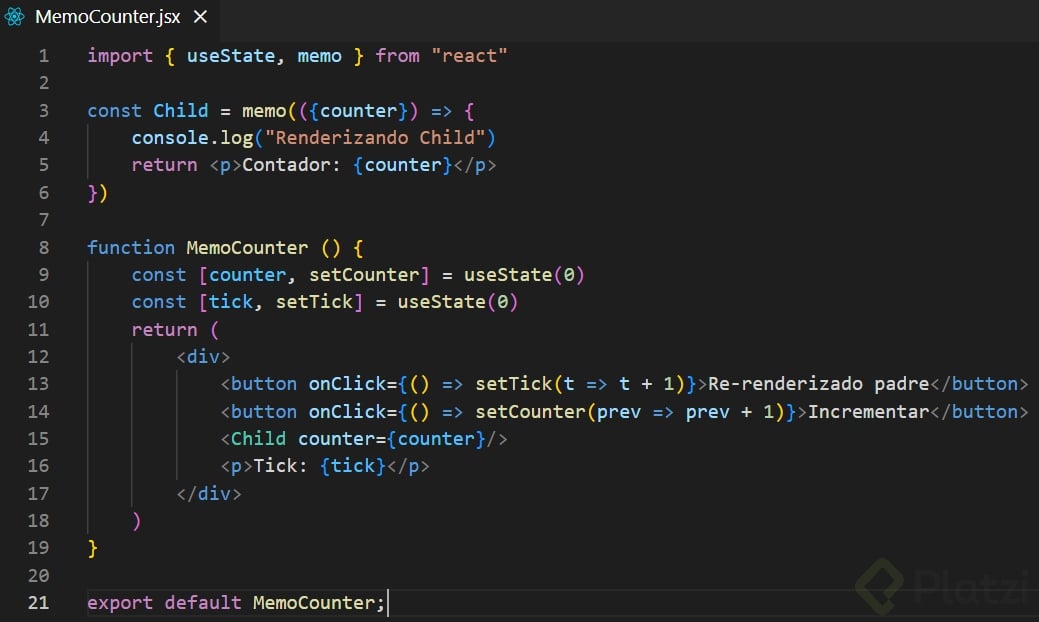Click 'function' keyword on line 8
Image resolution: width=1039 pixels, height=622 pixels.
pyautogui.click(x=131, y=248)
